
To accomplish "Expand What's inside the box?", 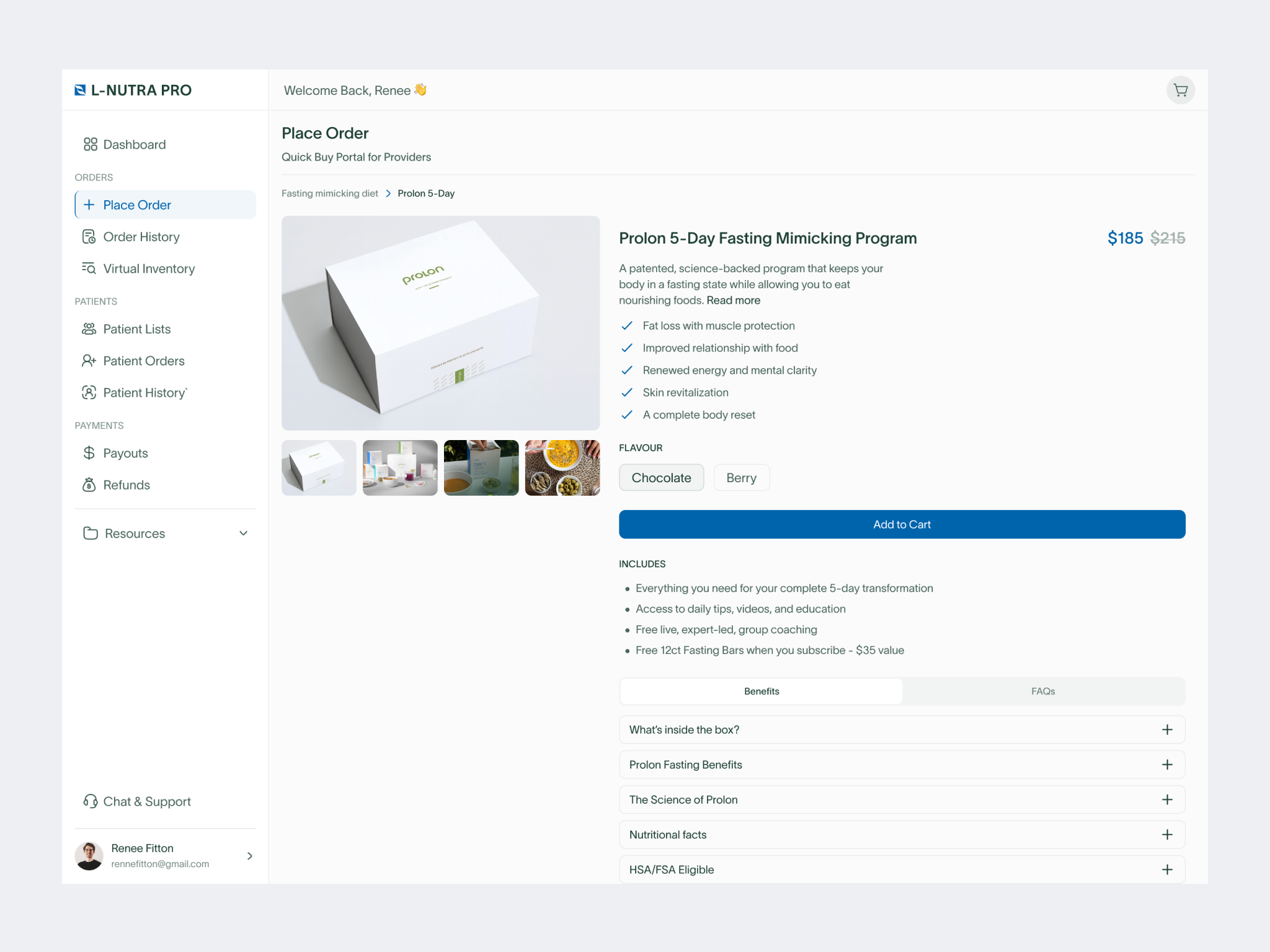I will point(901,729).
